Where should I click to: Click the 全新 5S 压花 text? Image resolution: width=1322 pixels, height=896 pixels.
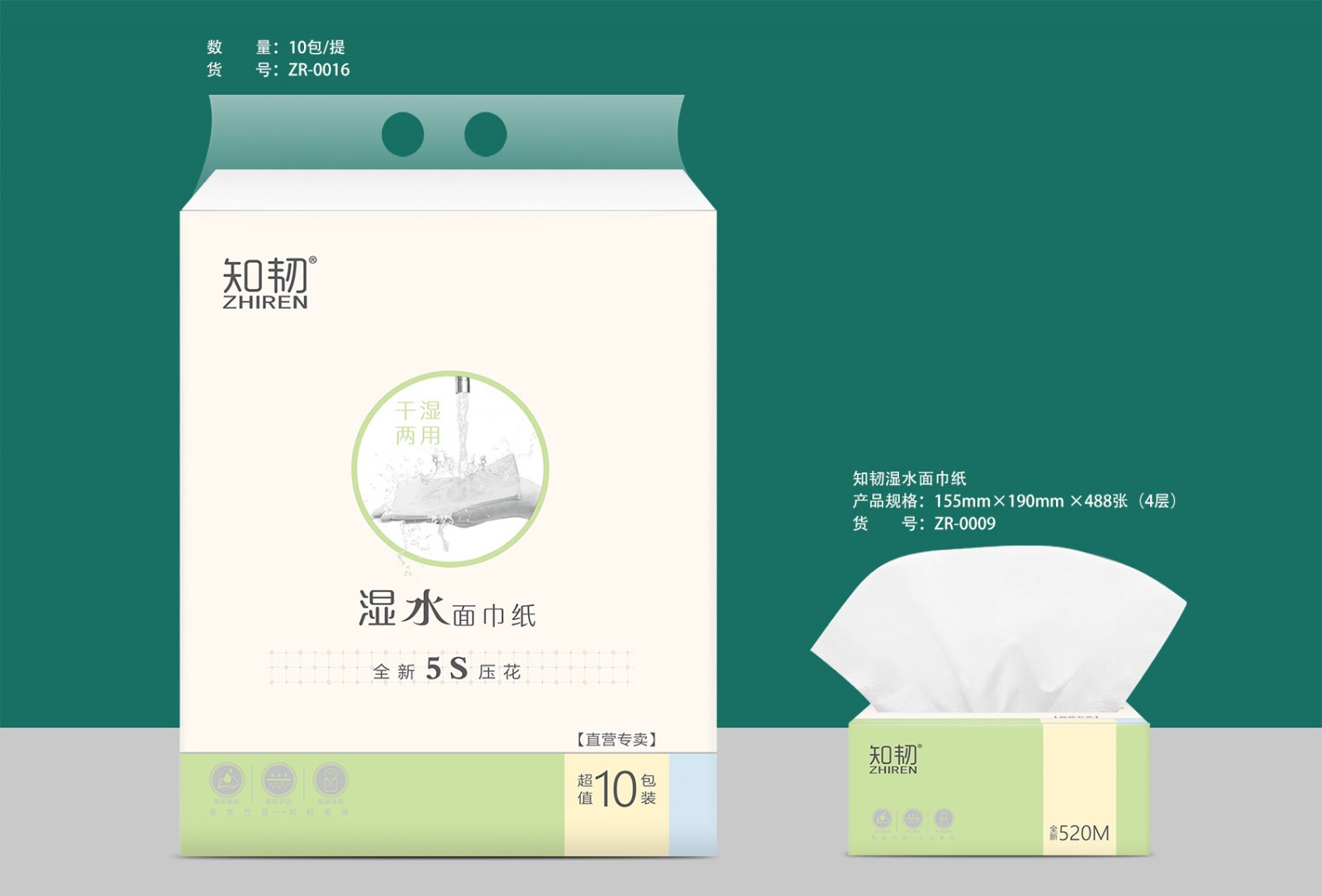[x=447, y=669]
